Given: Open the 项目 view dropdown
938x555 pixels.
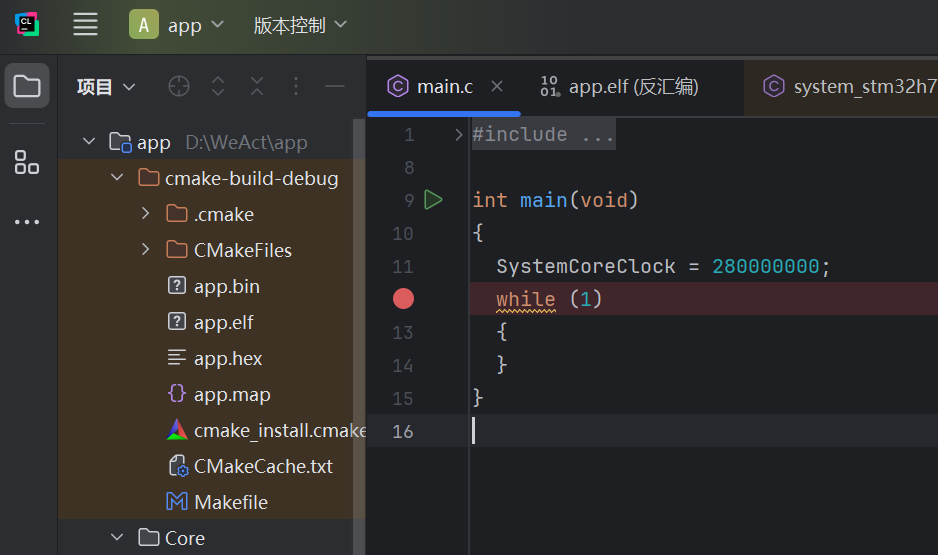Looking at the screenshot, I should (106, 87).
